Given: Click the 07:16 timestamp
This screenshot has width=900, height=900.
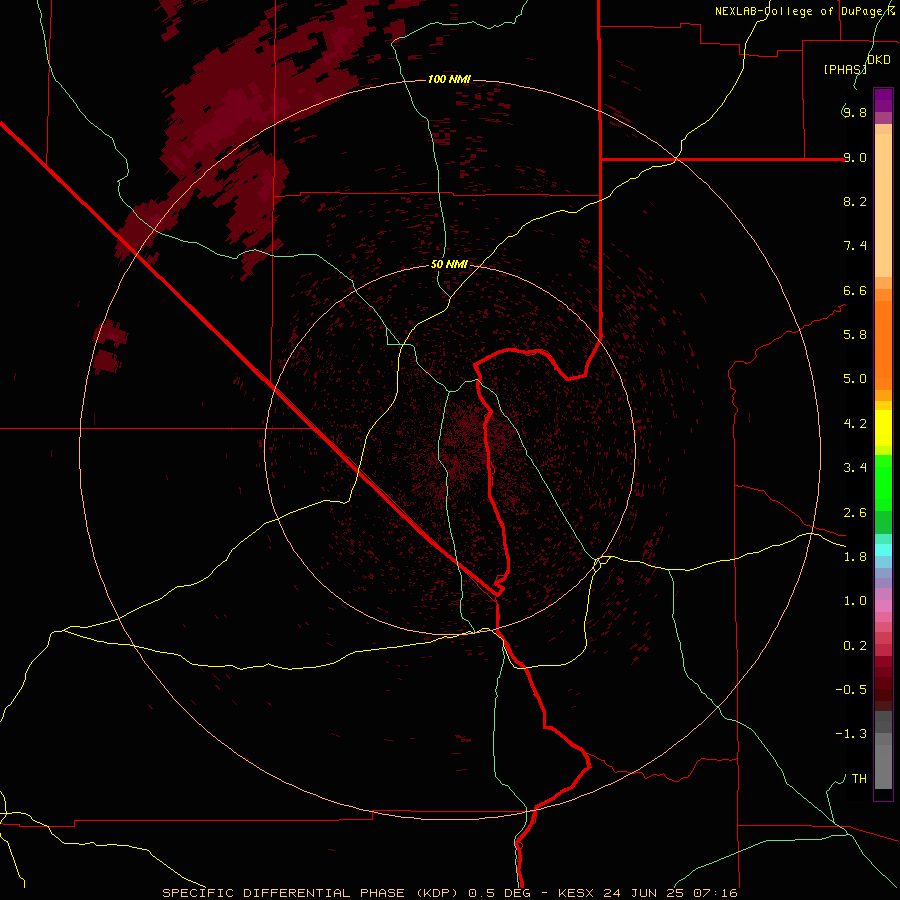Looking at the screenshot, I should (715, 893).
